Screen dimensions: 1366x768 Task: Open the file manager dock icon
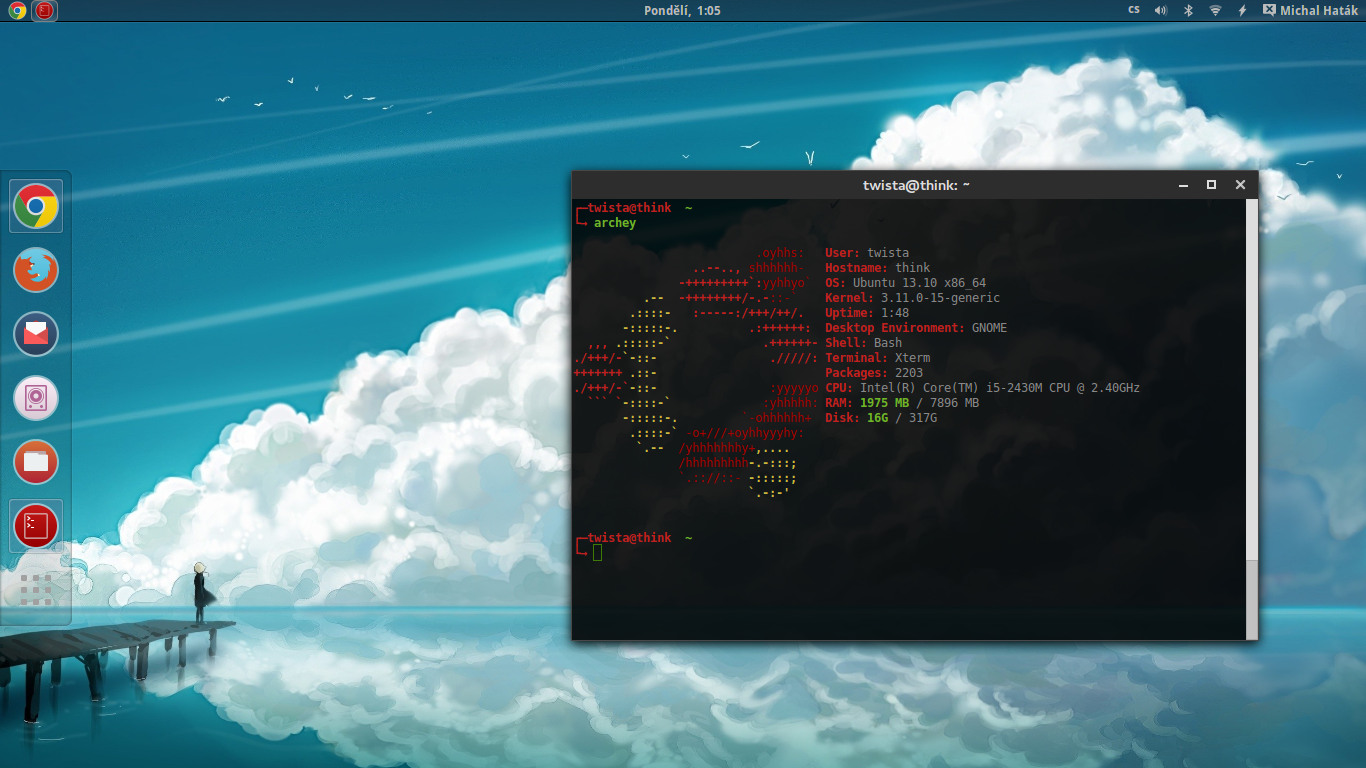click(36, 462)
